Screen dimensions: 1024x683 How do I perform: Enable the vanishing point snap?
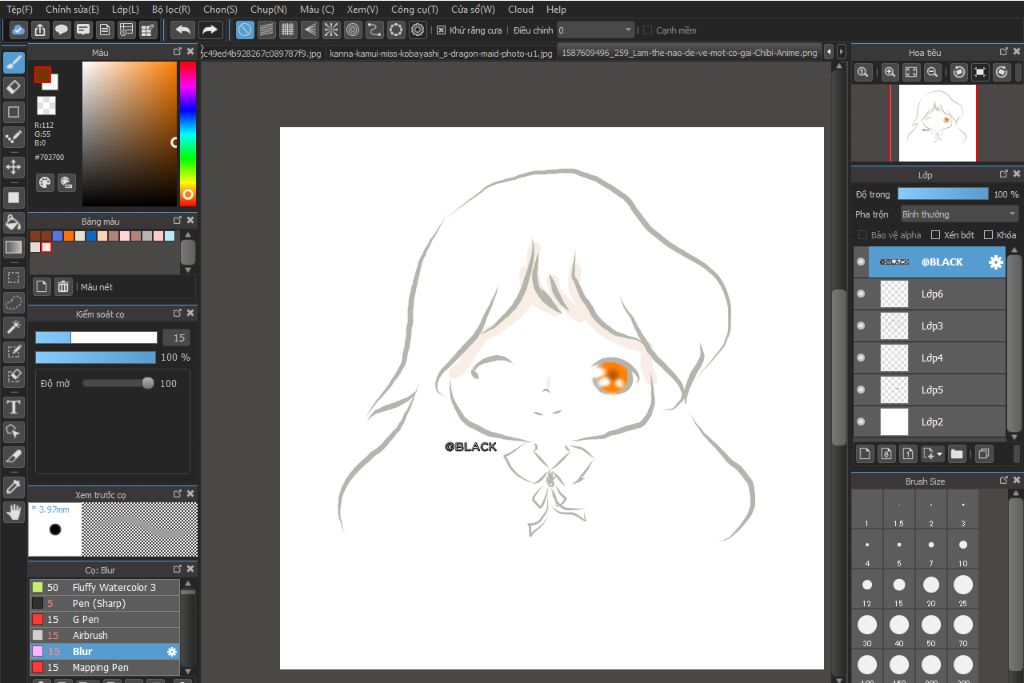tap(310, 30)
